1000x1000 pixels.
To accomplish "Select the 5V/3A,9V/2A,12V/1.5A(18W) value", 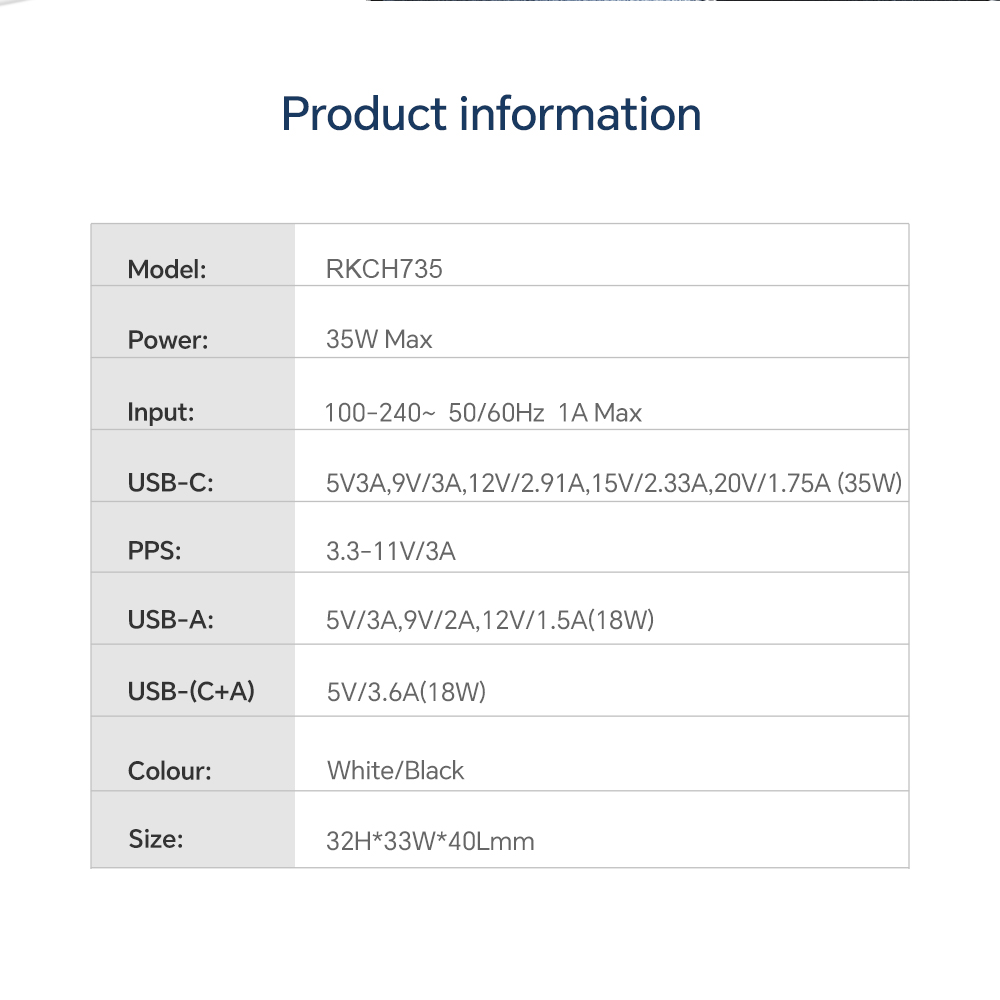I will pyautogui.click(x=490, y=620).
